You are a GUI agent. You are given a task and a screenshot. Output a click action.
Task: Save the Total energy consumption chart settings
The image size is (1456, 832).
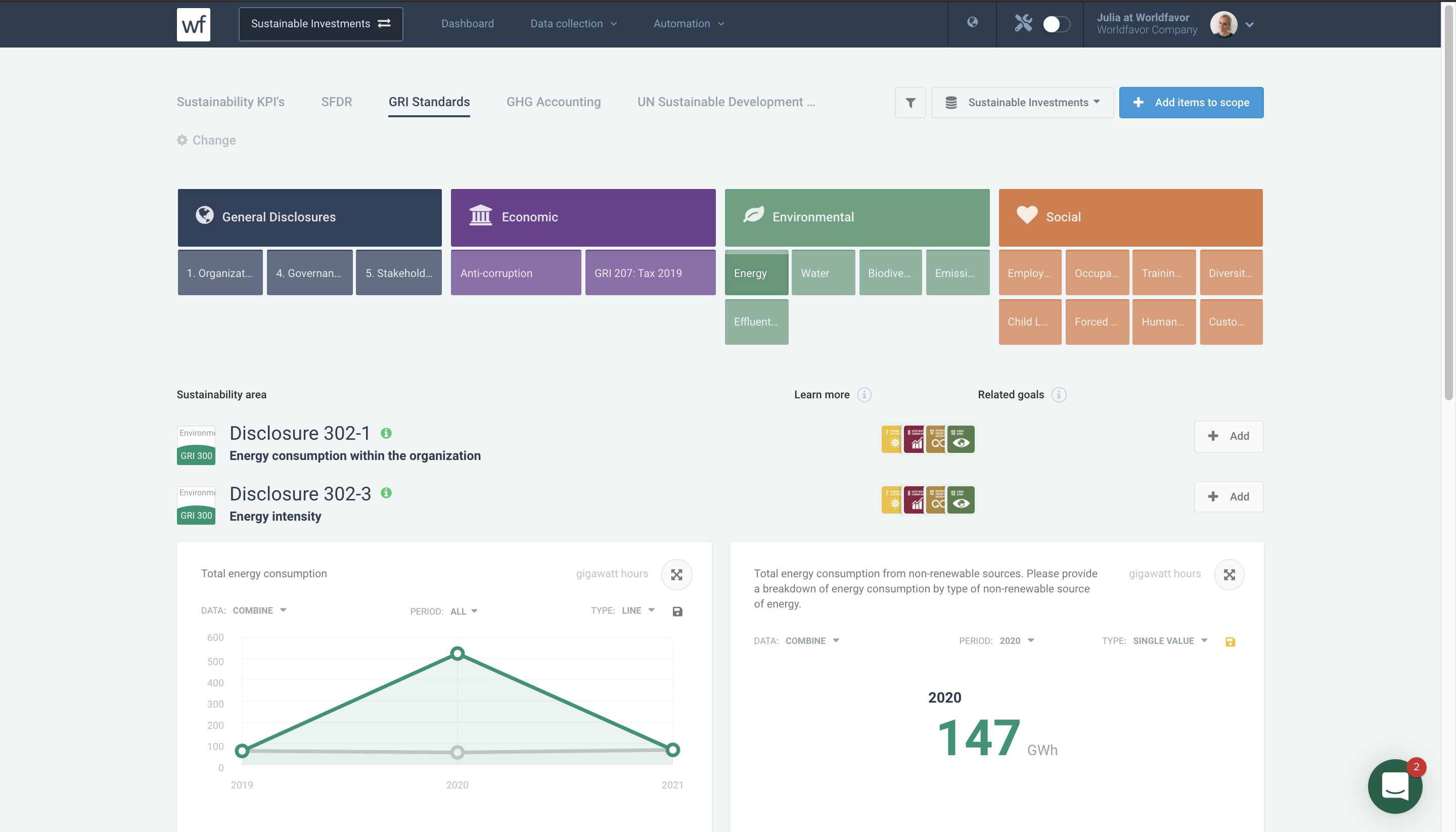(x=677, y=612)
